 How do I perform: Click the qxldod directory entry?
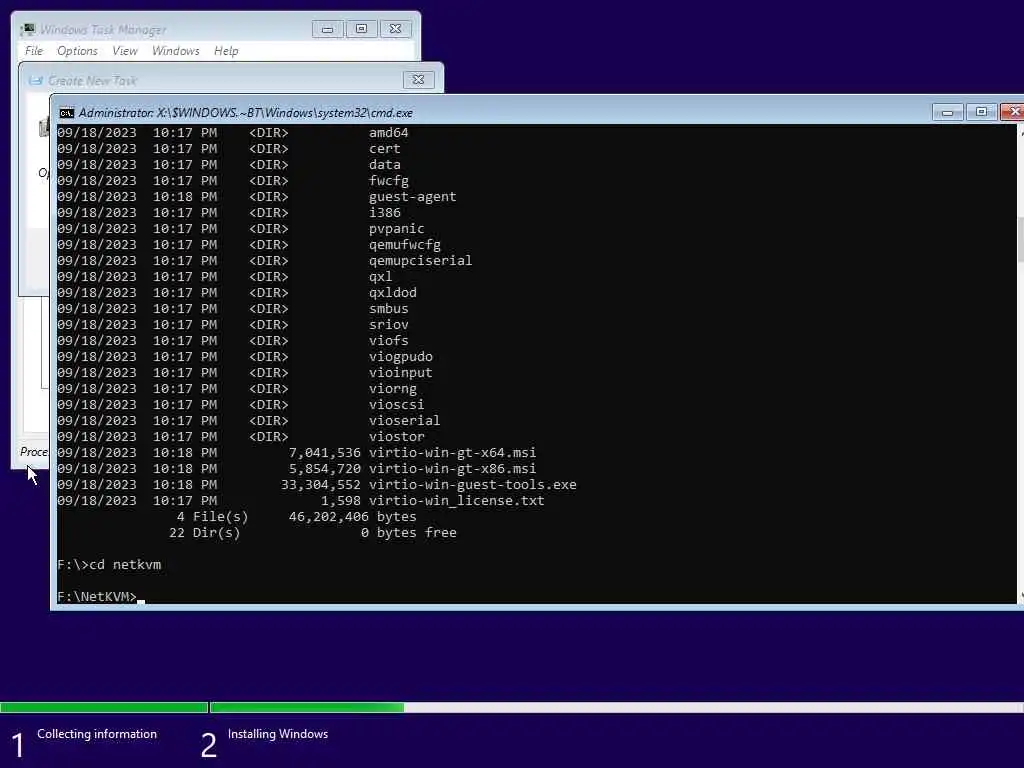pos(392,293)
